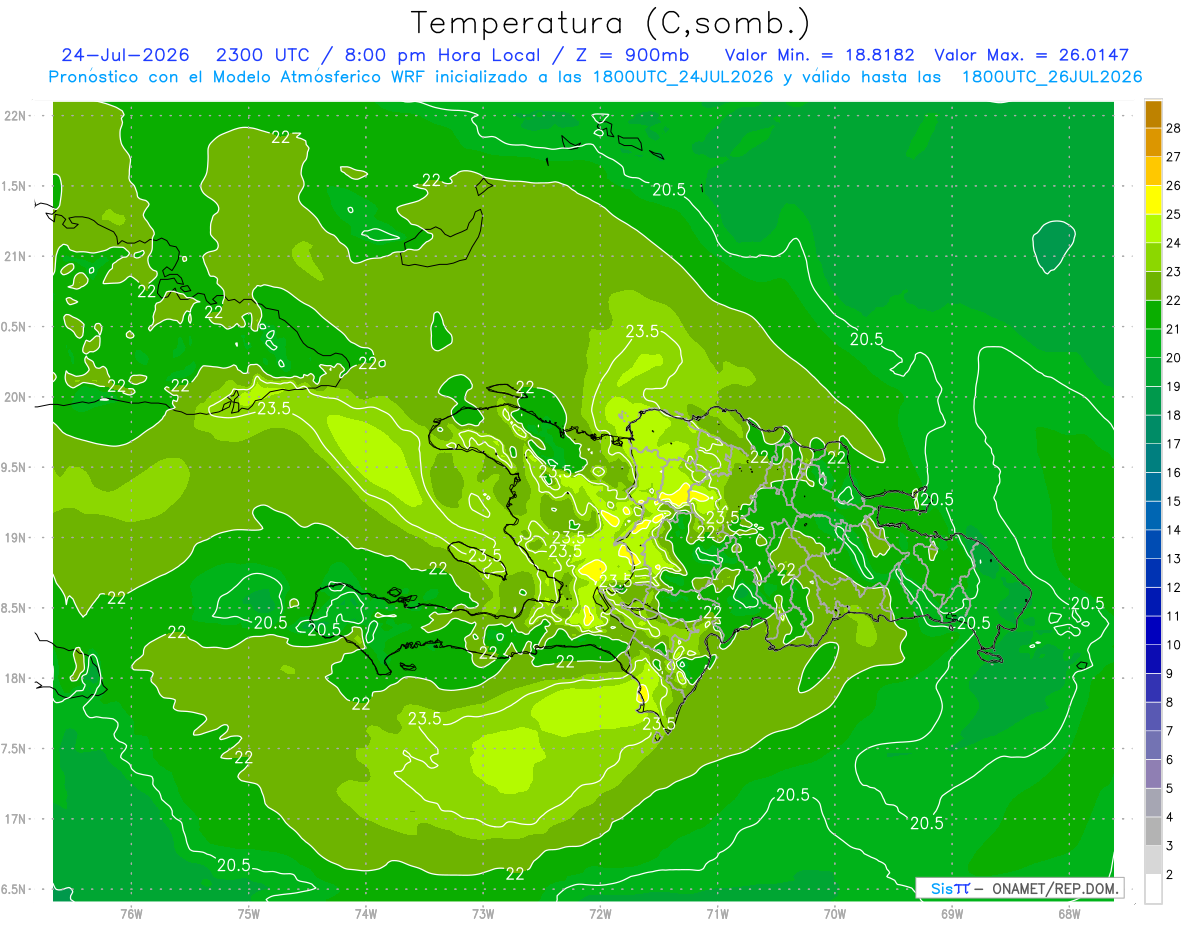
Task: Click the legend value "15"
Action: point(1174,501)
